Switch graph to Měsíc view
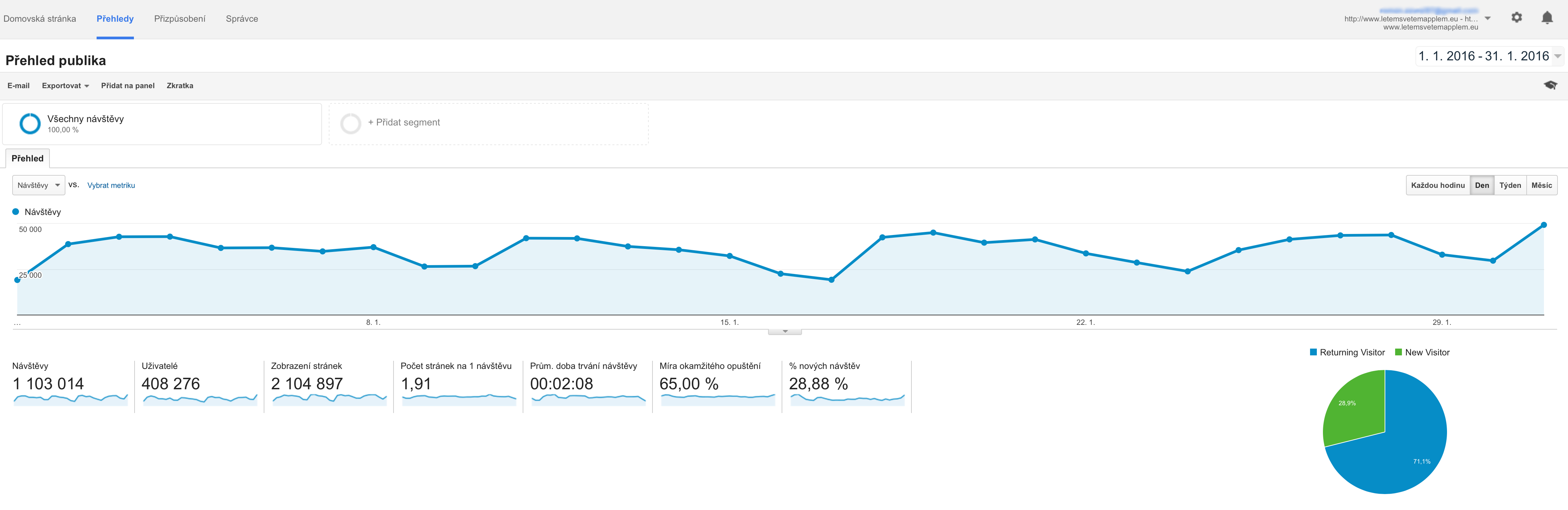1568x510 pixels. [1541, 185]
